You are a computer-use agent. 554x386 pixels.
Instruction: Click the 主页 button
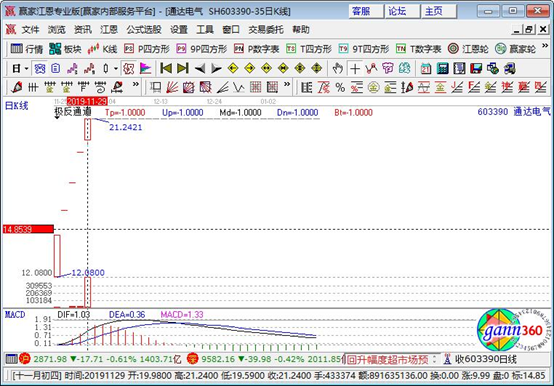click(x=439, y=11)
